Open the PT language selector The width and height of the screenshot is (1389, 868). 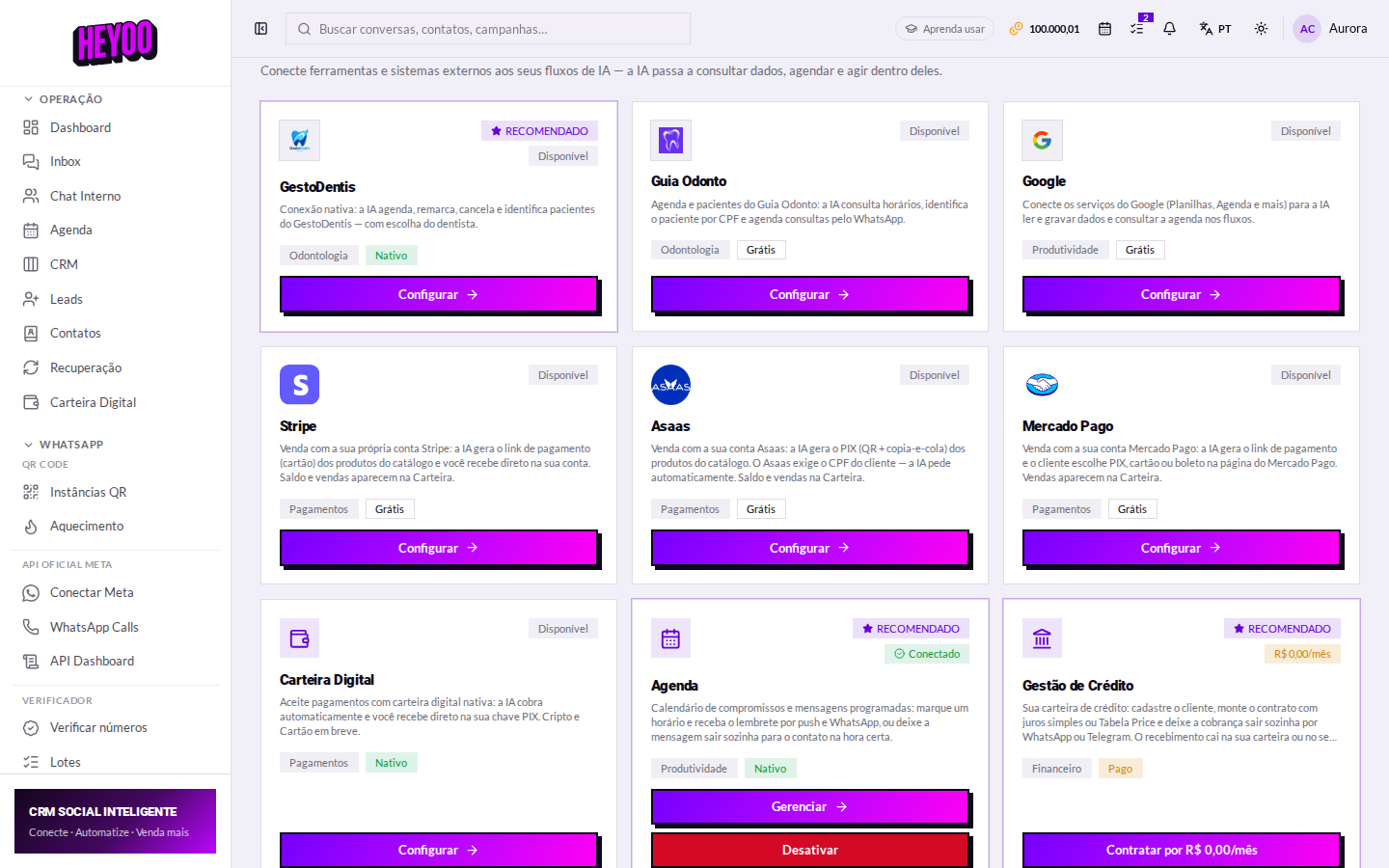(1215, 29)
